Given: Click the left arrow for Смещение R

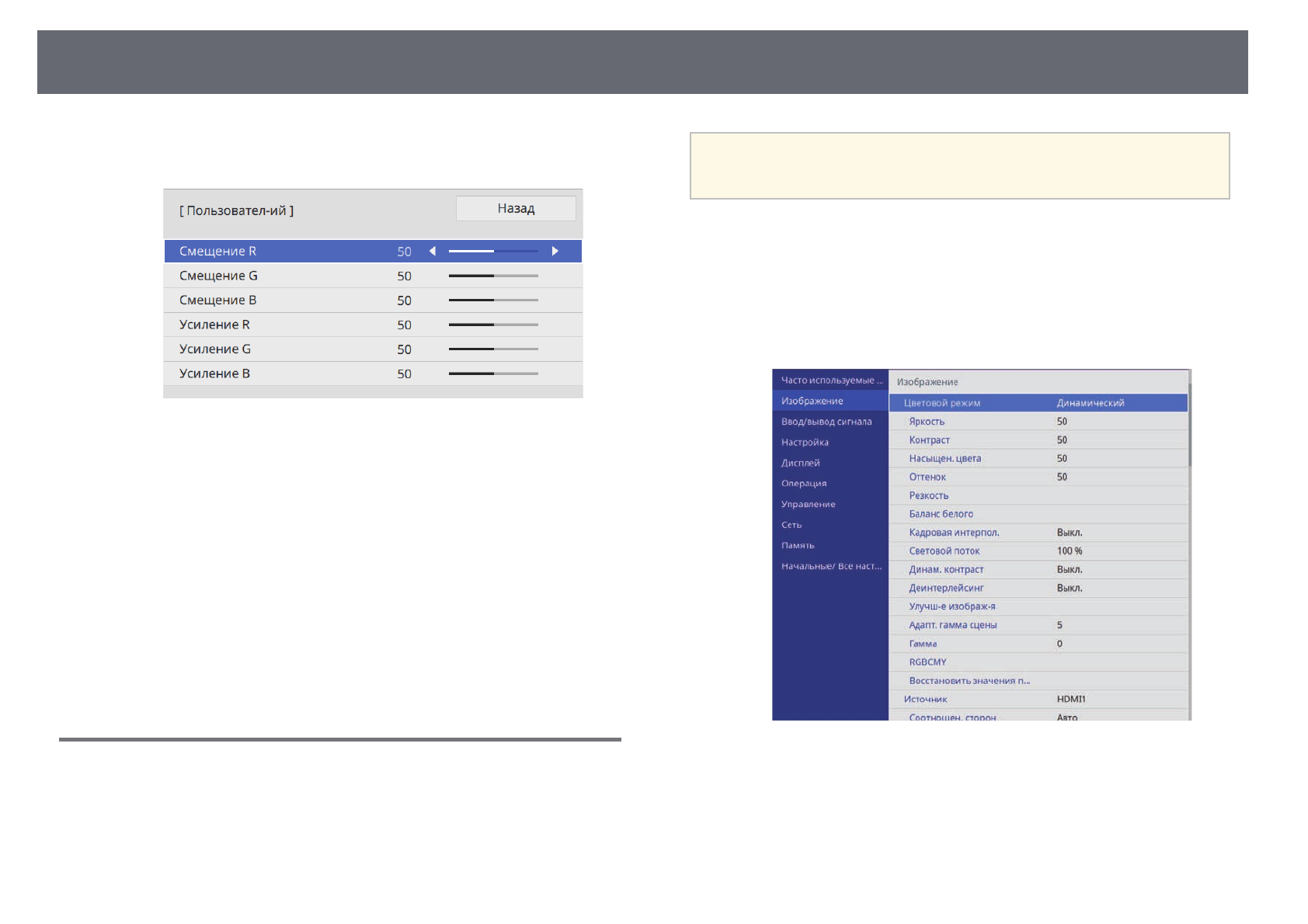Looking at the screenshot, I should click(x=433, y=252).
